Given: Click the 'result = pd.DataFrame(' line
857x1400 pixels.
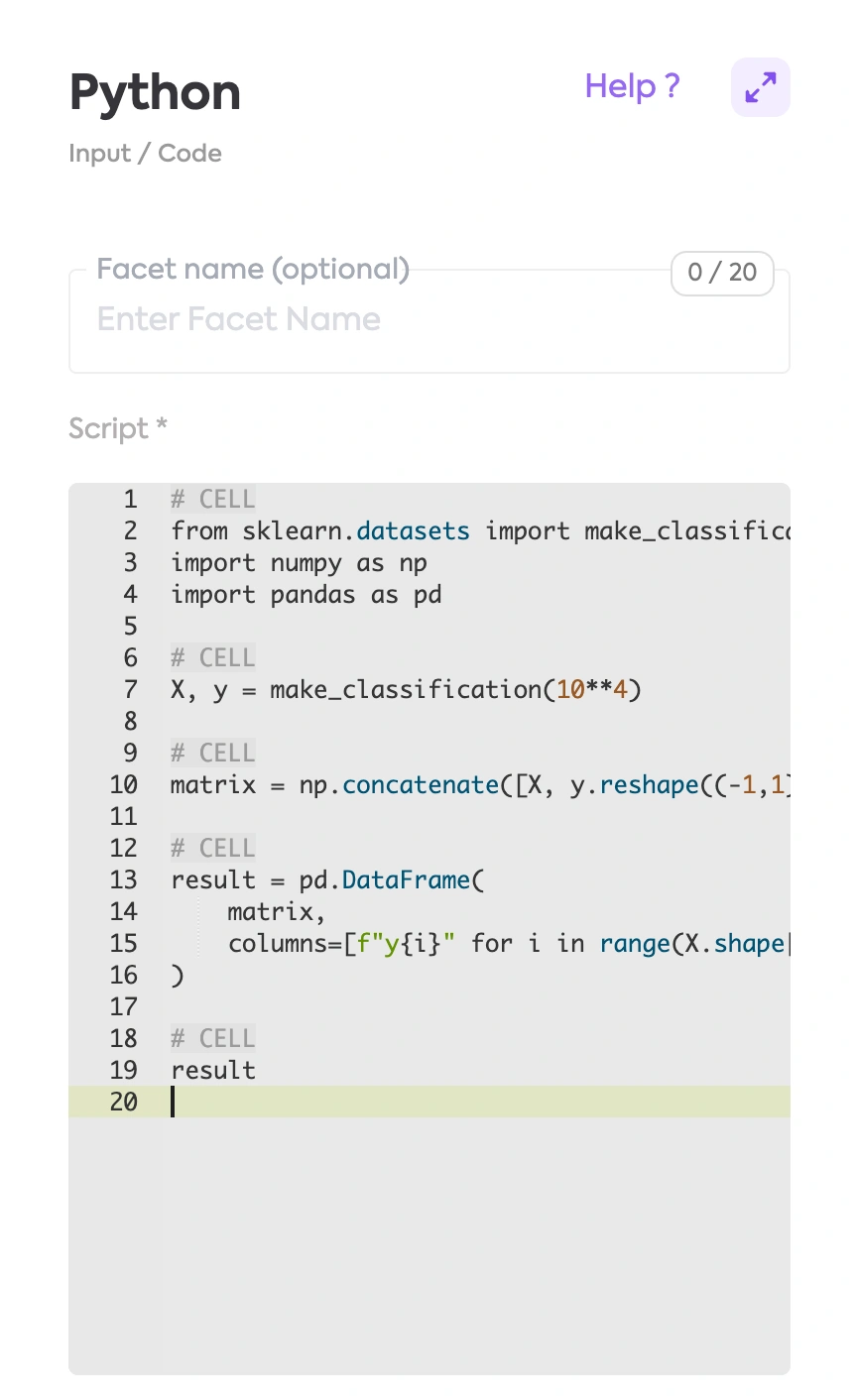Looking at the screenshot, I should tap(327, 879).
